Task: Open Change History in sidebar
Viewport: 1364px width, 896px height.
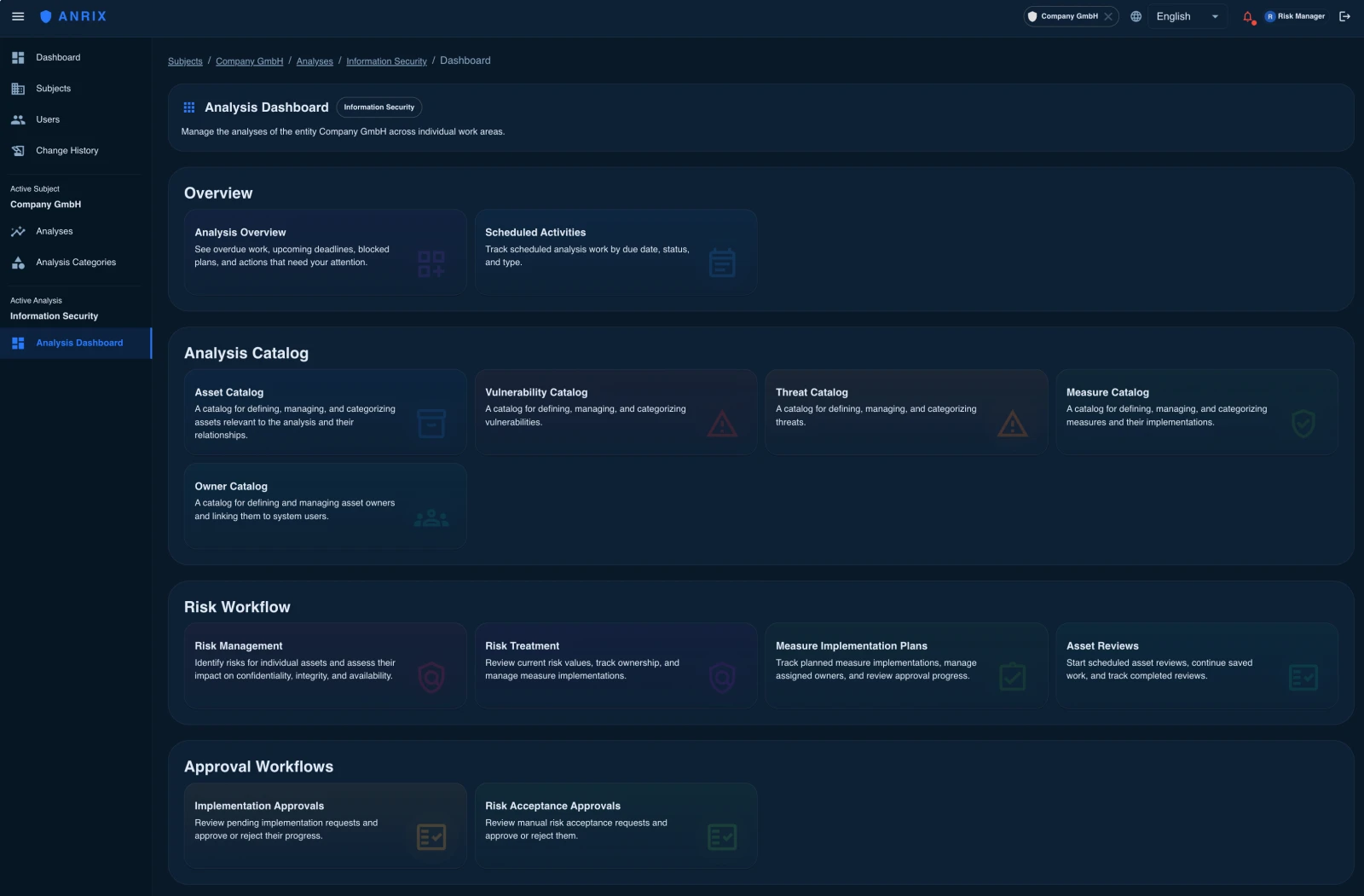Action: click(76, 151)
